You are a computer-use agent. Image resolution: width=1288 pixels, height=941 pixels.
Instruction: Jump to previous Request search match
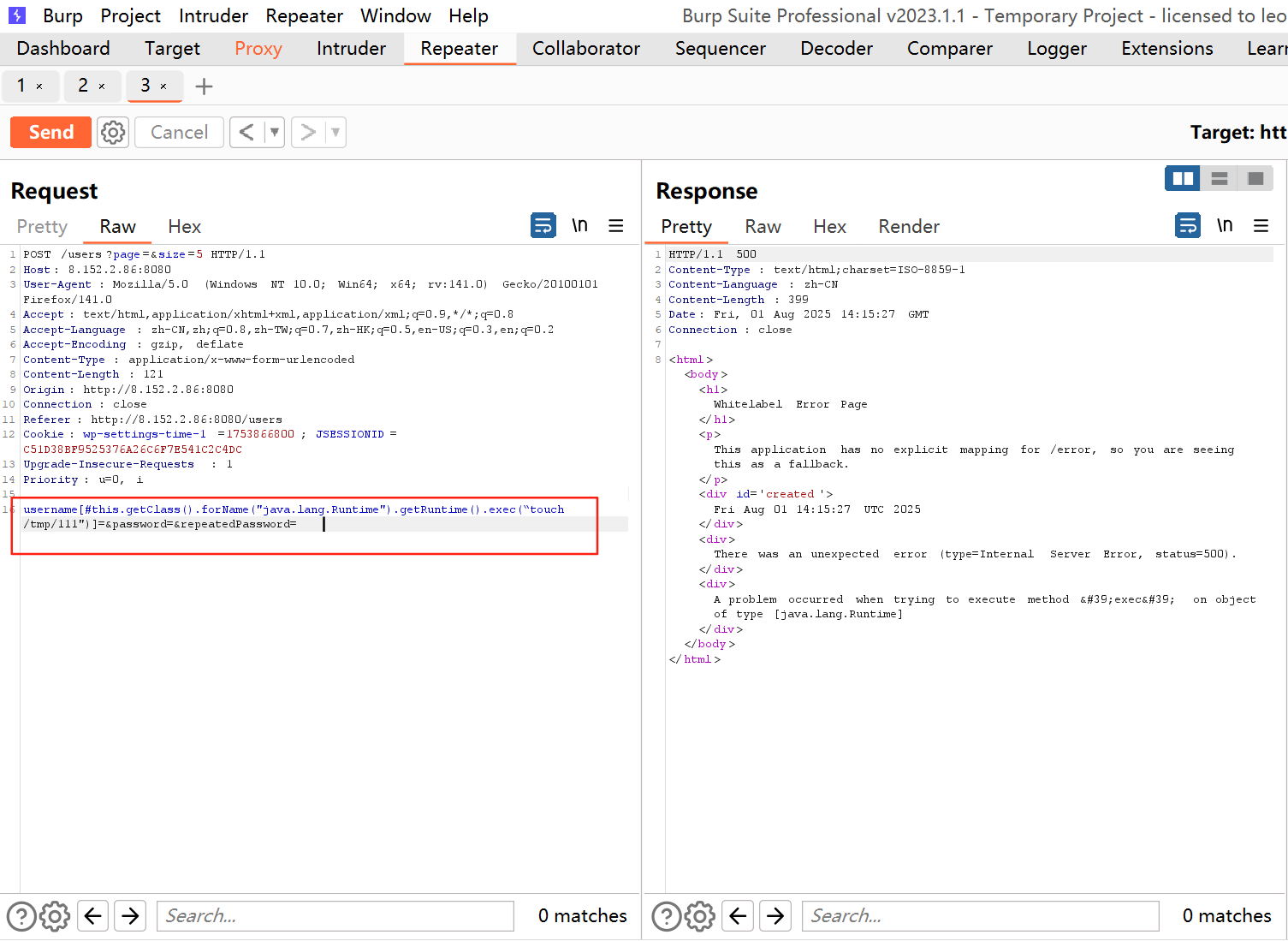(93, 916)
